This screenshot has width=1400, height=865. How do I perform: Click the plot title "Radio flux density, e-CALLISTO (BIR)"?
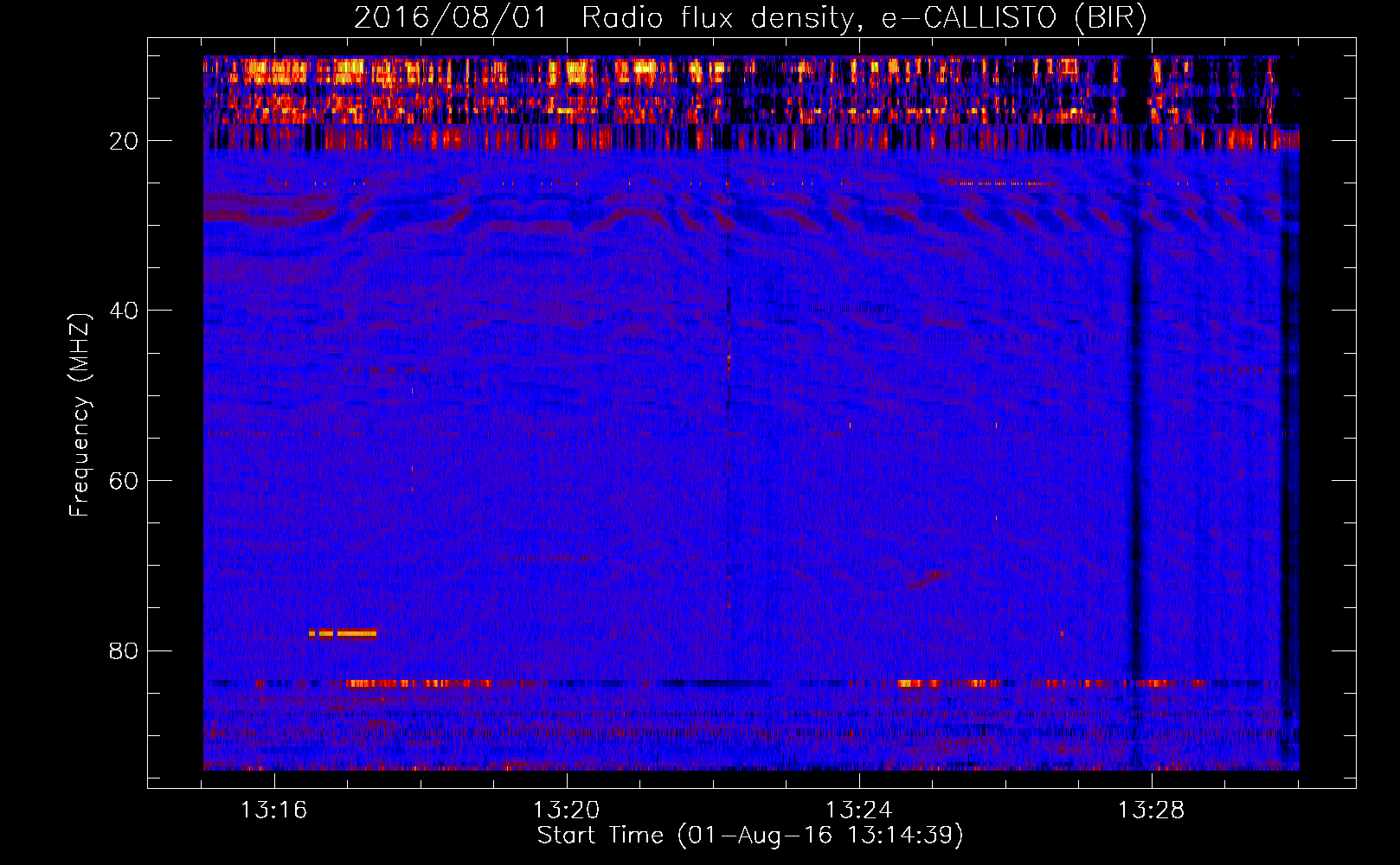[x=864, y=17]
